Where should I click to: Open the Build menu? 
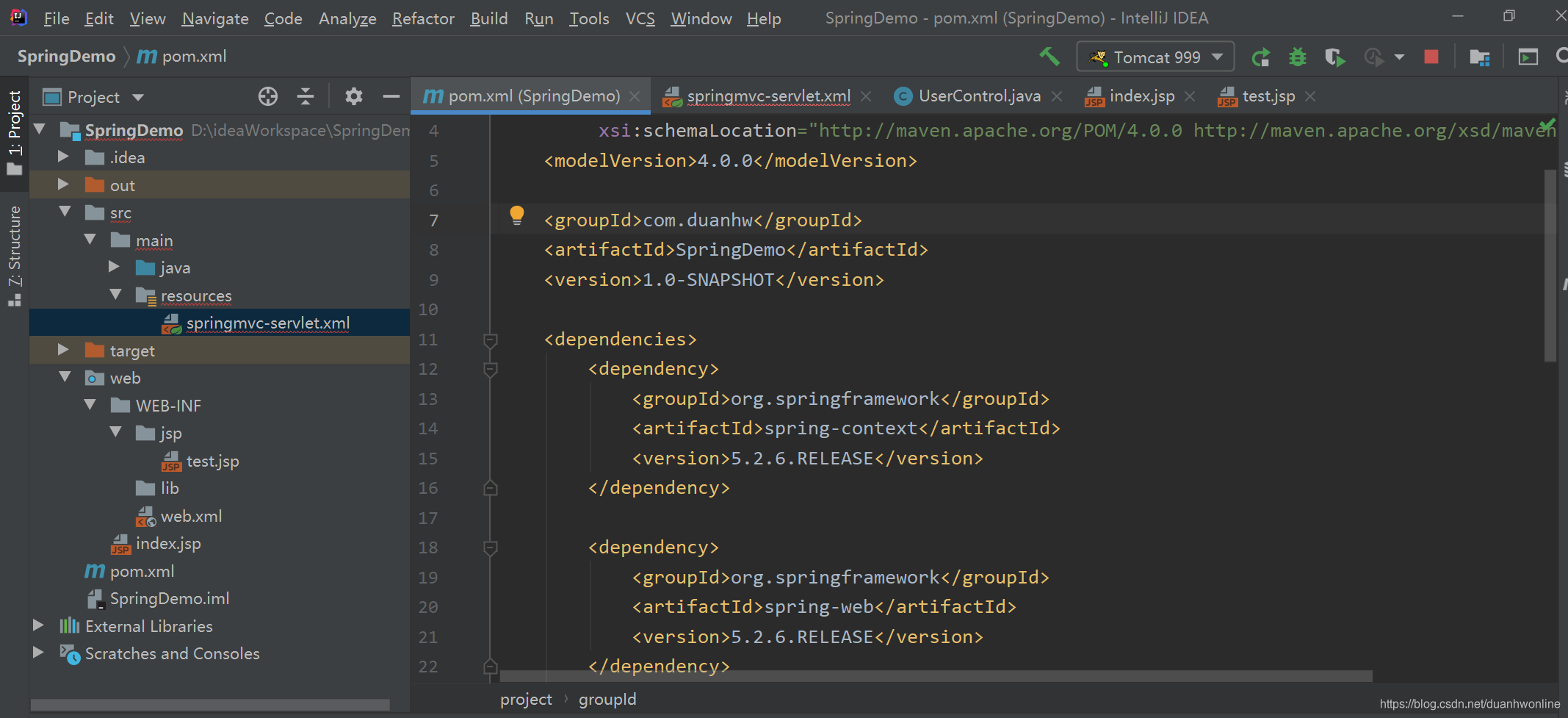489,18
